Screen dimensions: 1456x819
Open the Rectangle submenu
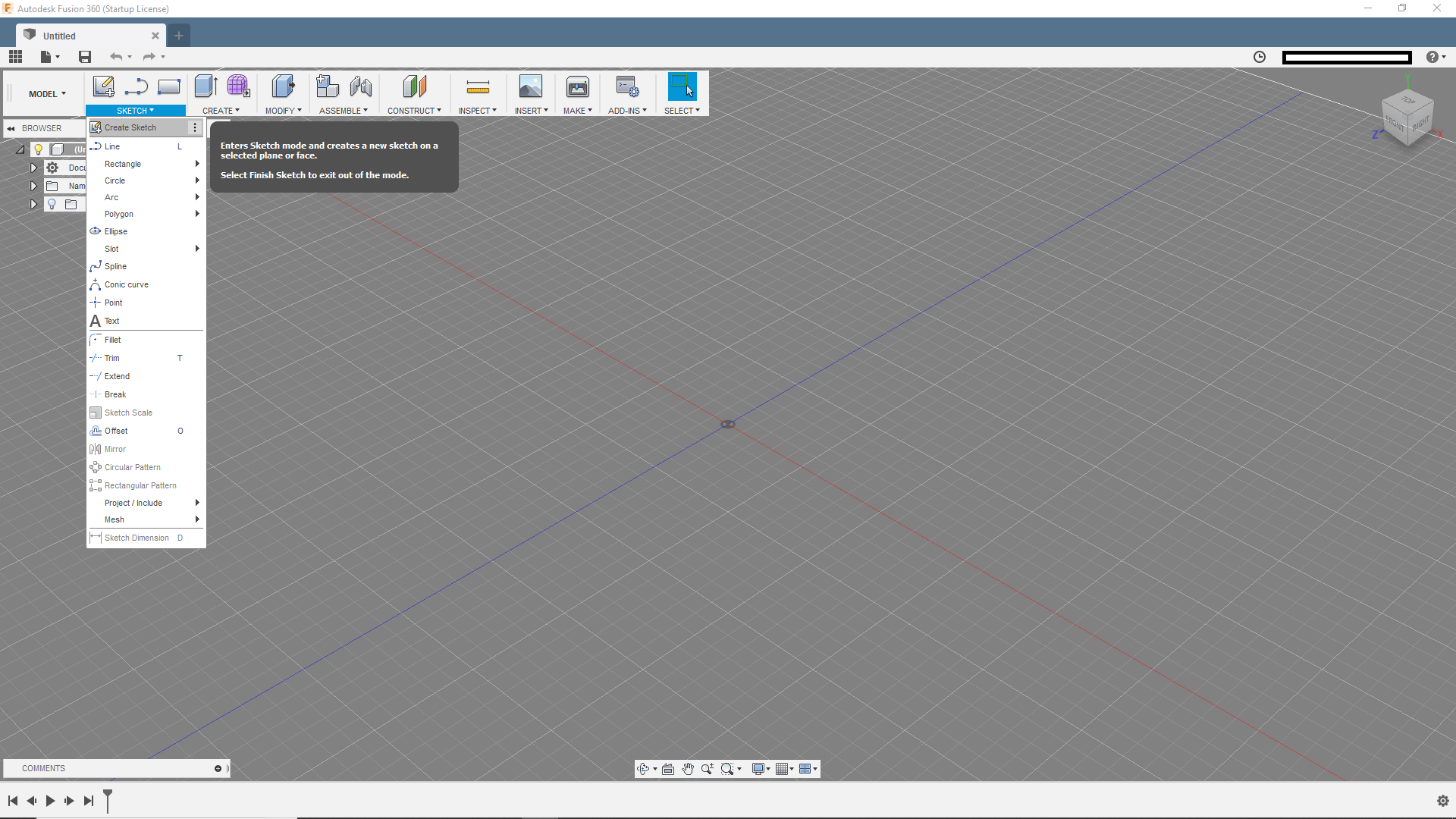click(x=146, y=164)
